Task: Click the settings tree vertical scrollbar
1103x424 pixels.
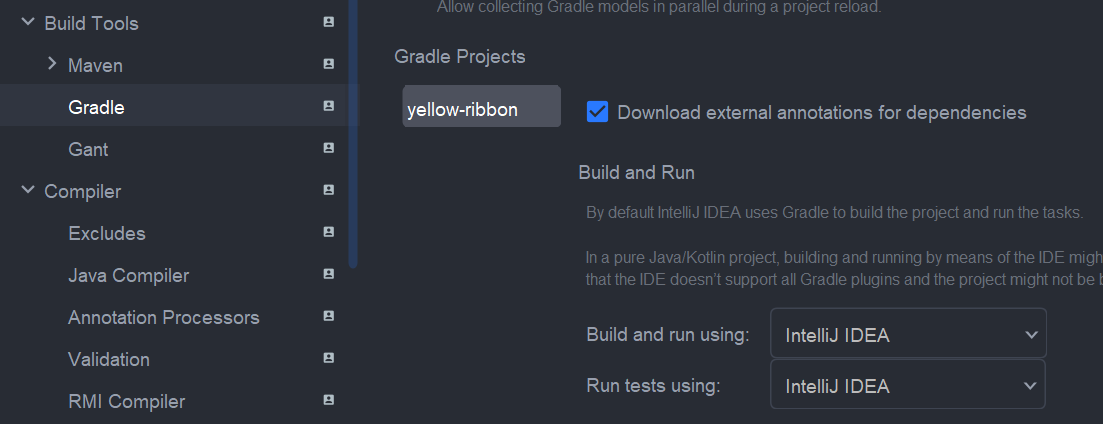Action: tap(353, 134)
